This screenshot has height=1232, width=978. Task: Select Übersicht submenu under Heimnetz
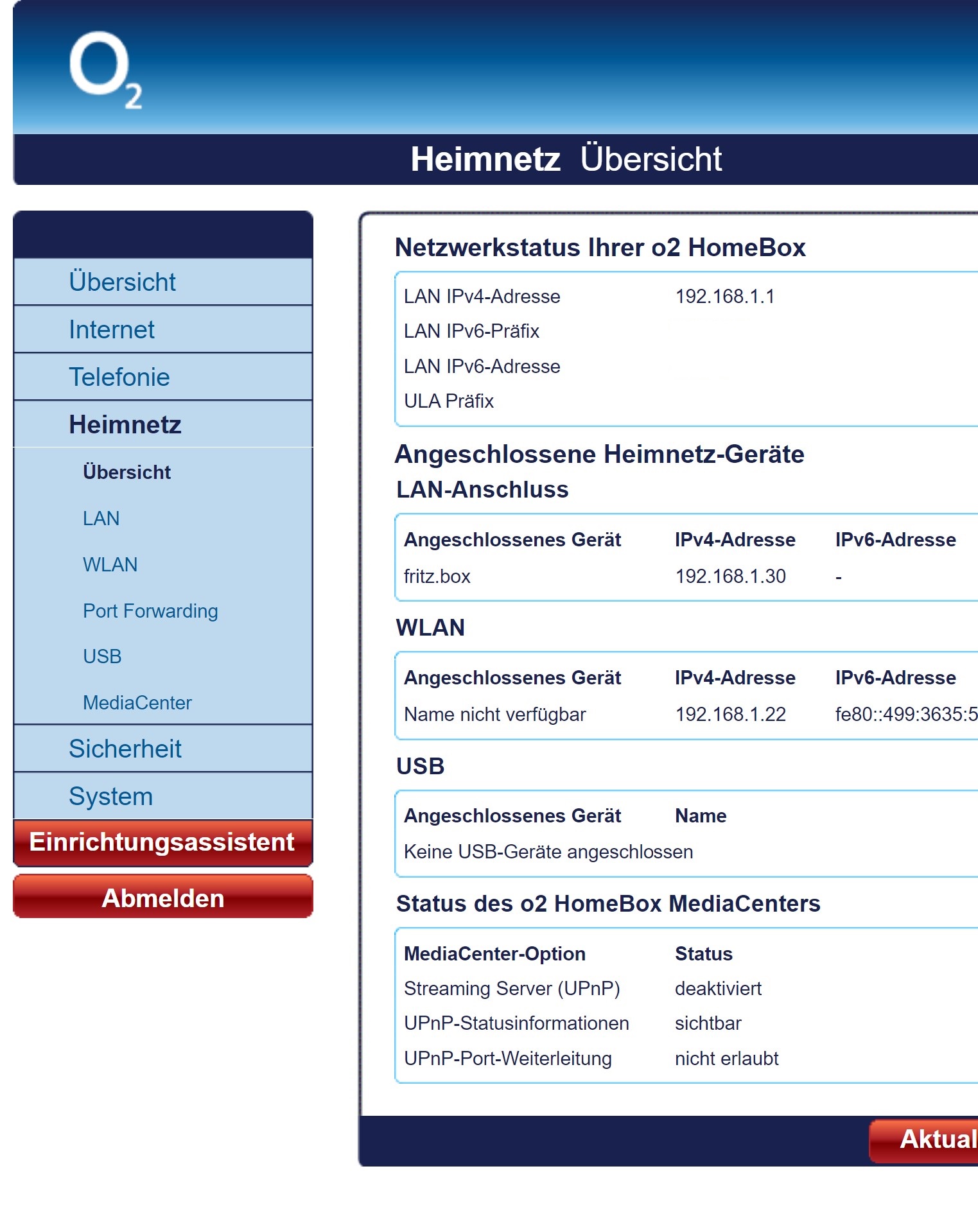coord(127,473)
